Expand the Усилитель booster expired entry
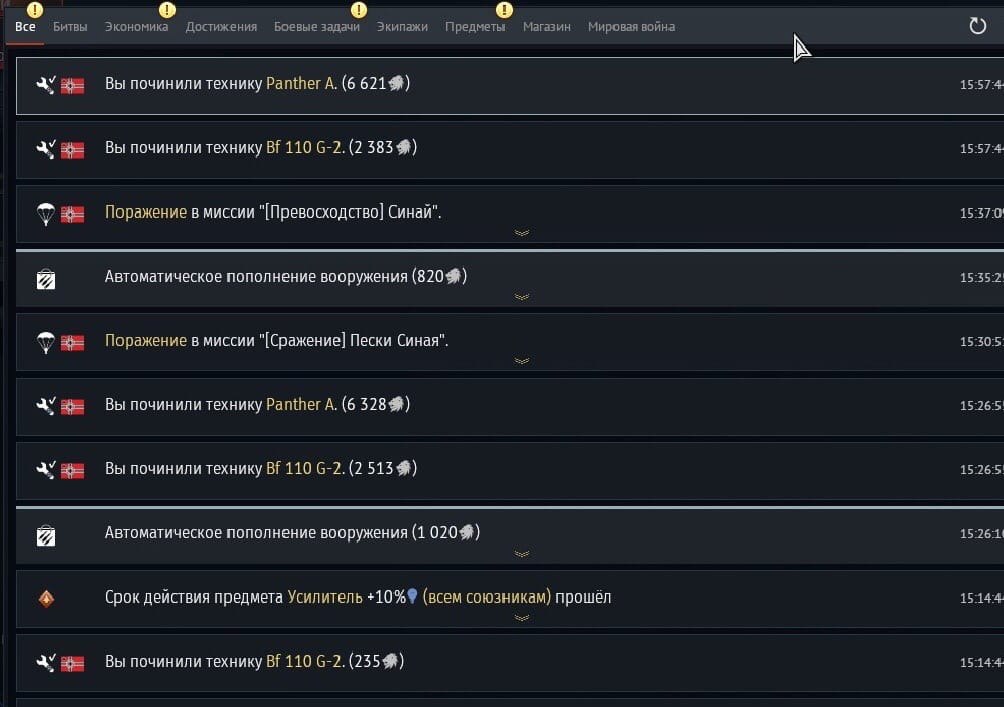Image resolution: width=1004 pixels, height=707 pixels. tap(521, 618)
